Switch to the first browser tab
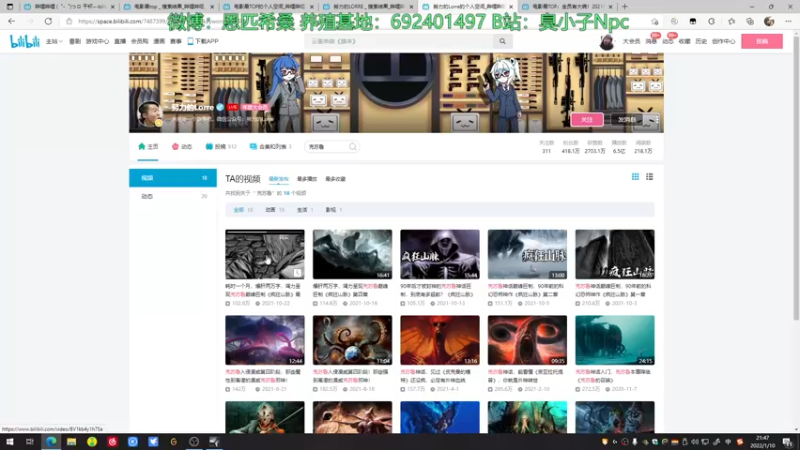The width and height of the screenshot is (800, 450). [68, 7]
